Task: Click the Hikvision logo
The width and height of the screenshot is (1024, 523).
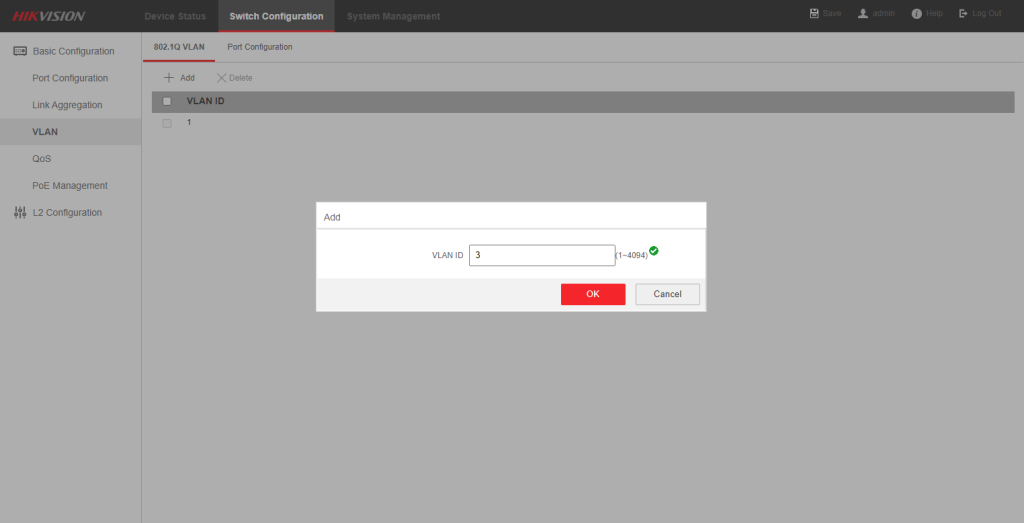Action: [x=48, y=16]
